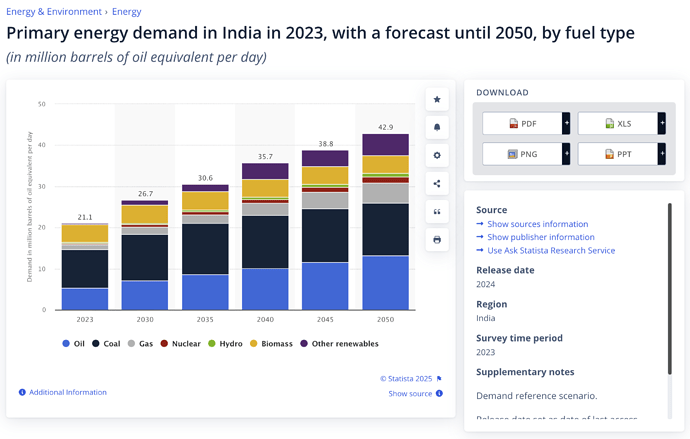This screenshot has width=690, height=439.
Task: Toggle the Oil series in legend
Action: [x=73, y=344]
